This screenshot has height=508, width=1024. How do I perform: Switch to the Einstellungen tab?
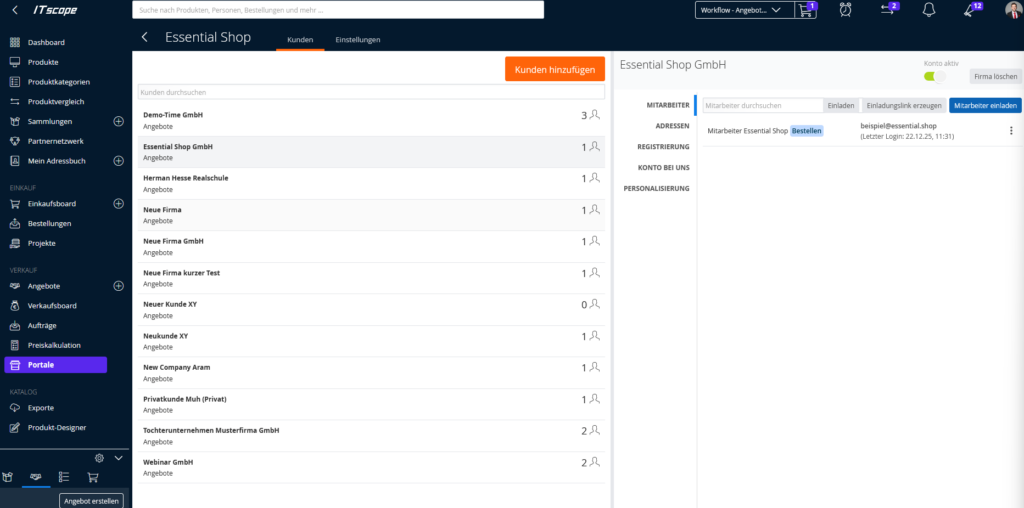coord(357,40)
